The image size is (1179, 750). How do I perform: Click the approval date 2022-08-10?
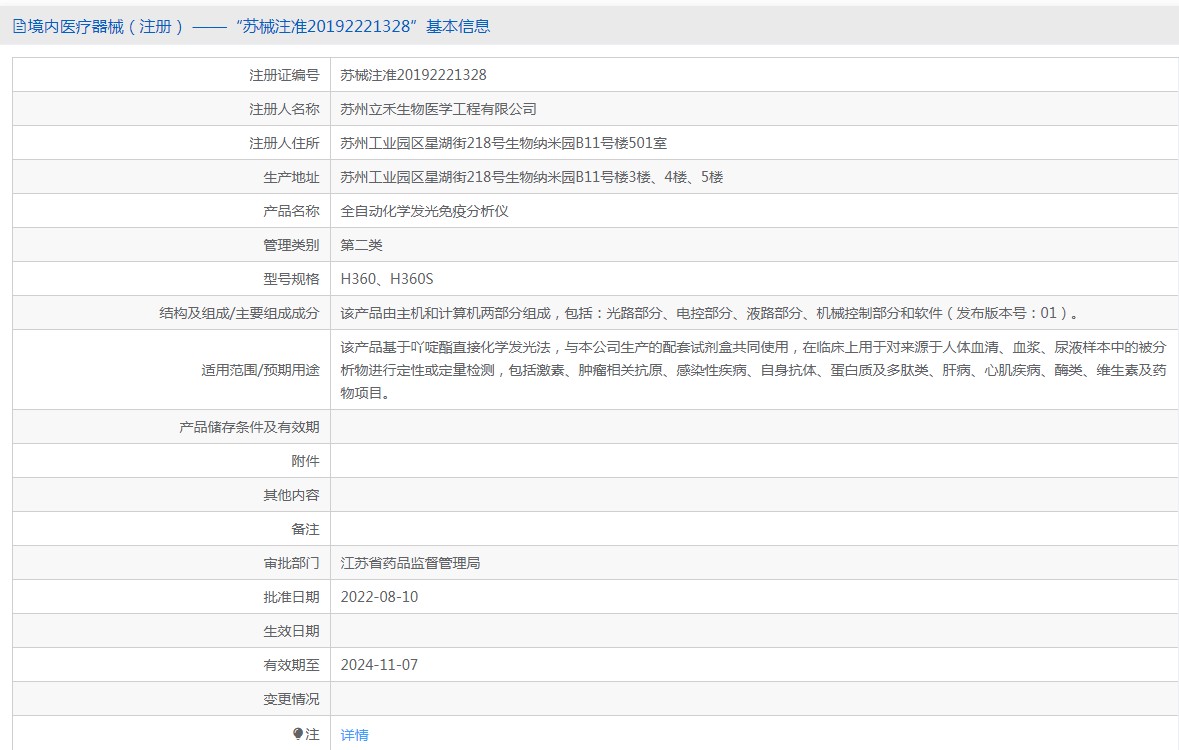[379, 597]
